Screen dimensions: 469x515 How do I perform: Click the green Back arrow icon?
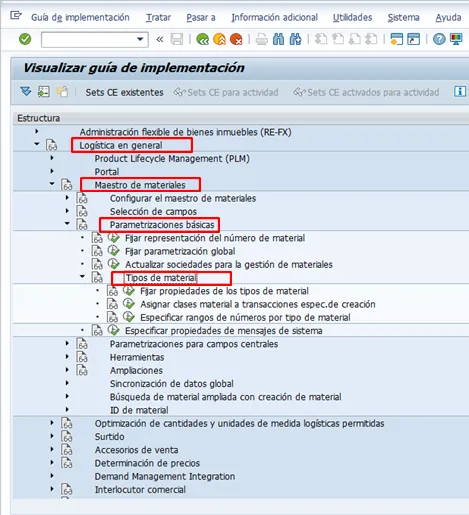click(202, 39)
